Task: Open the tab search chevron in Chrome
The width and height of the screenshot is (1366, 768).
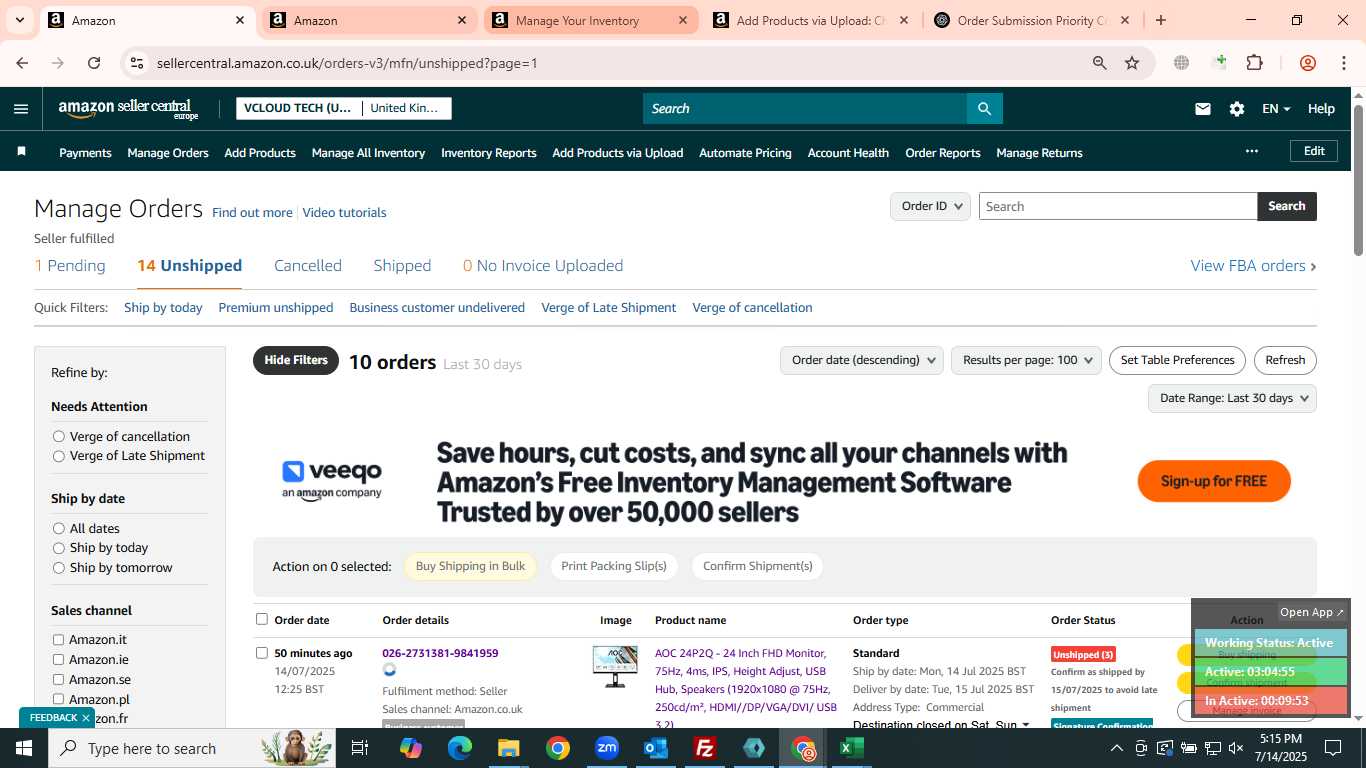Action: point(19,20)
